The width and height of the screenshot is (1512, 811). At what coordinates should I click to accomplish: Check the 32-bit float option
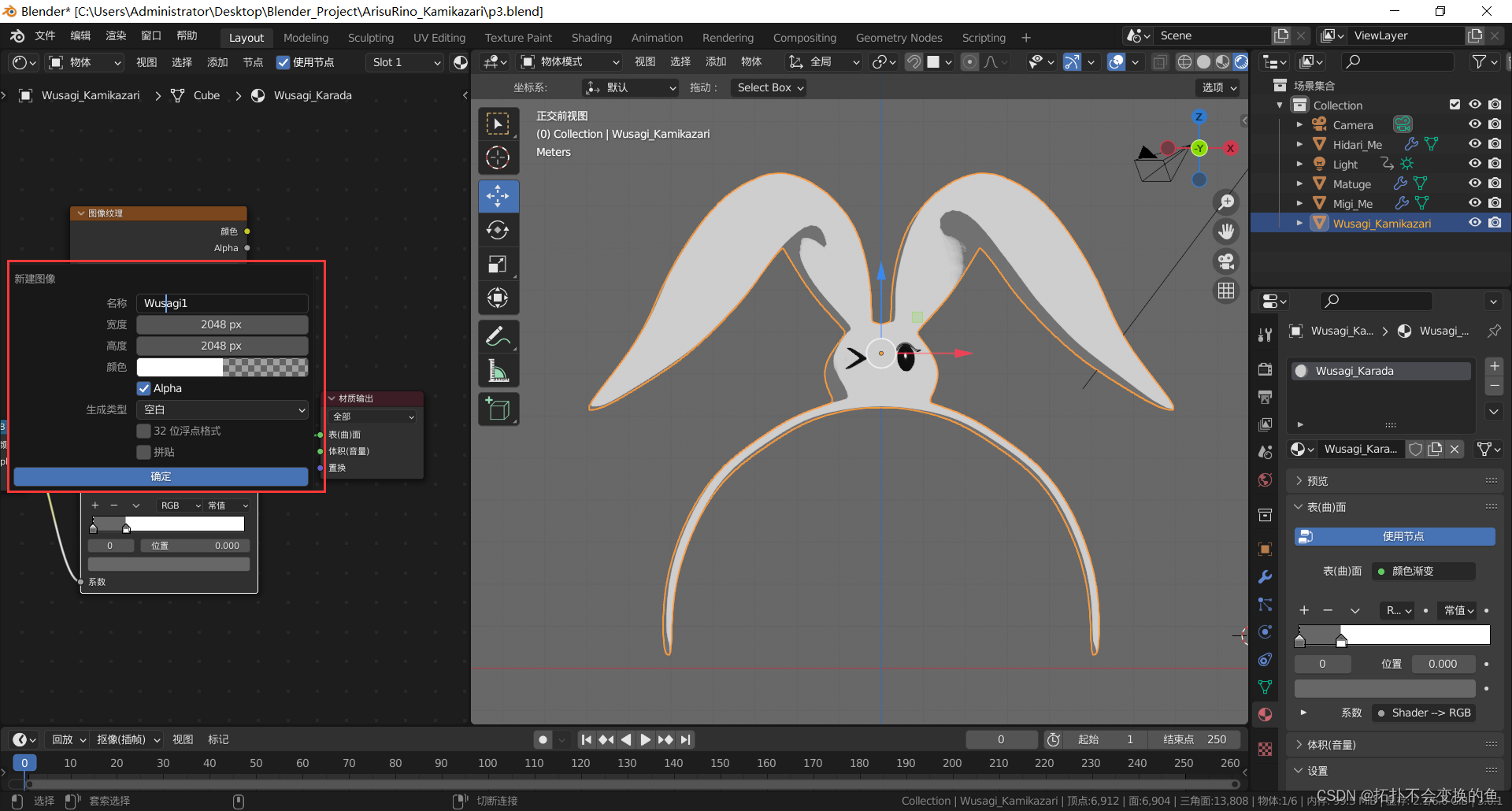(144, 431)
